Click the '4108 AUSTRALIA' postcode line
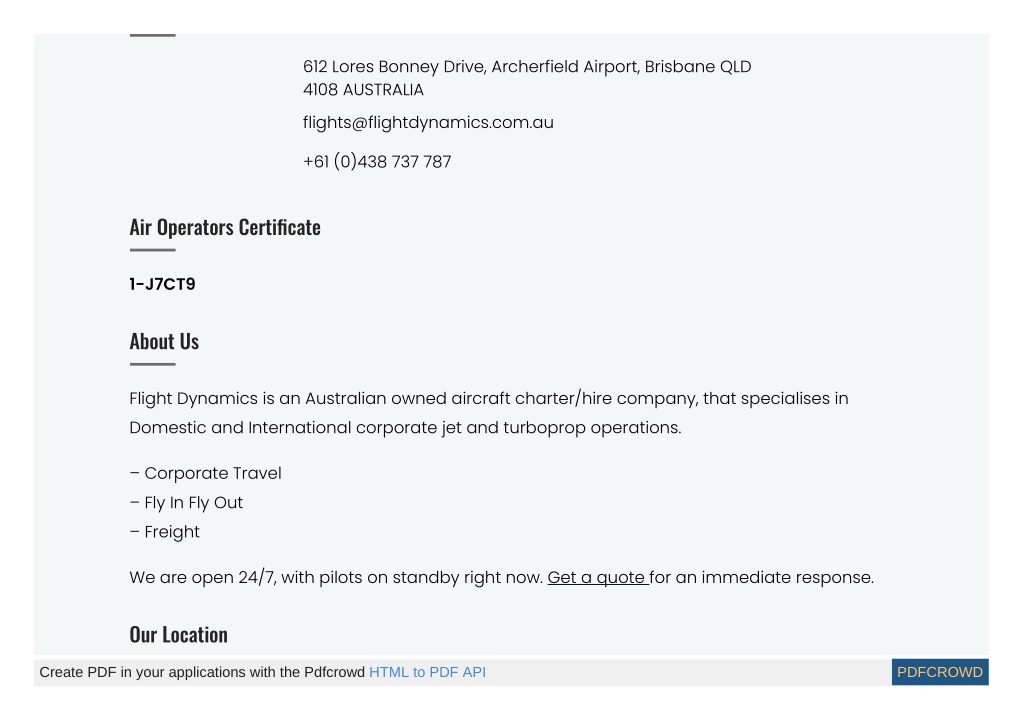The image size is (1023, 724). [x=363, y=90]
